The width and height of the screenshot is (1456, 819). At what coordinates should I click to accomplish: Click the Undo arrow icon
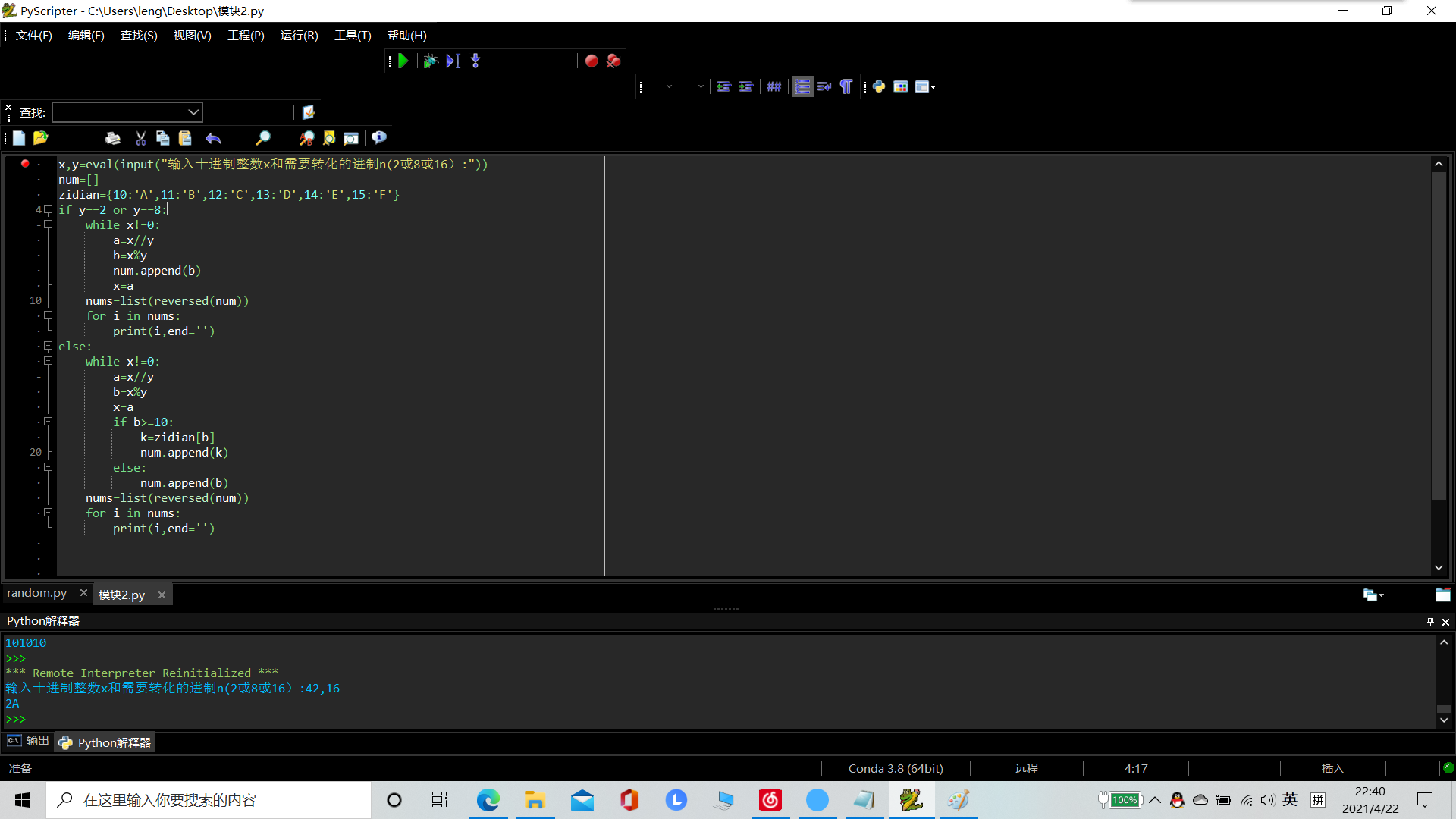tap(213, 138)
